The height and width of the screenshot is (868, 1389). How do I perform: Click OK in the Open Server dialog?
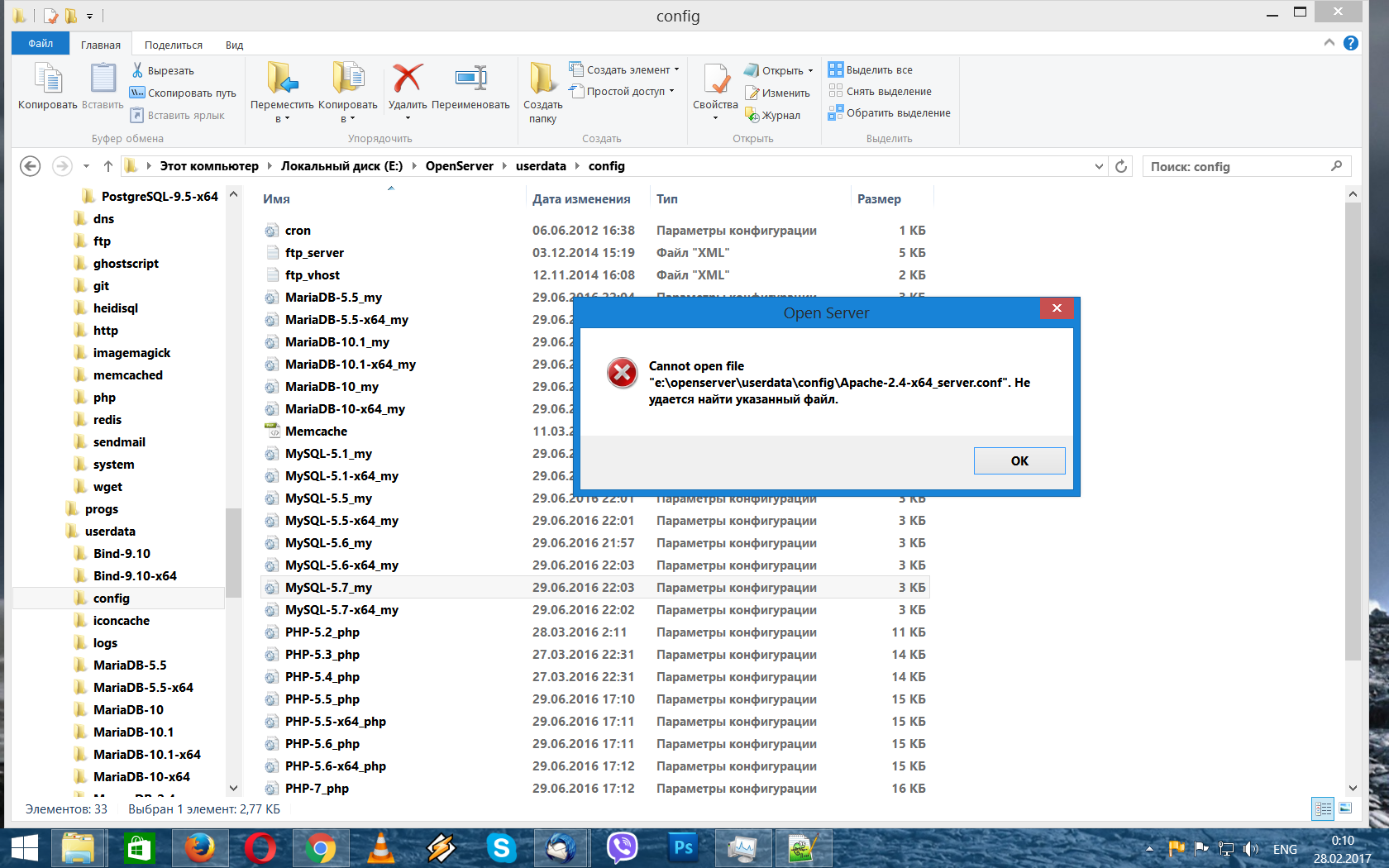pos(1019,460)
